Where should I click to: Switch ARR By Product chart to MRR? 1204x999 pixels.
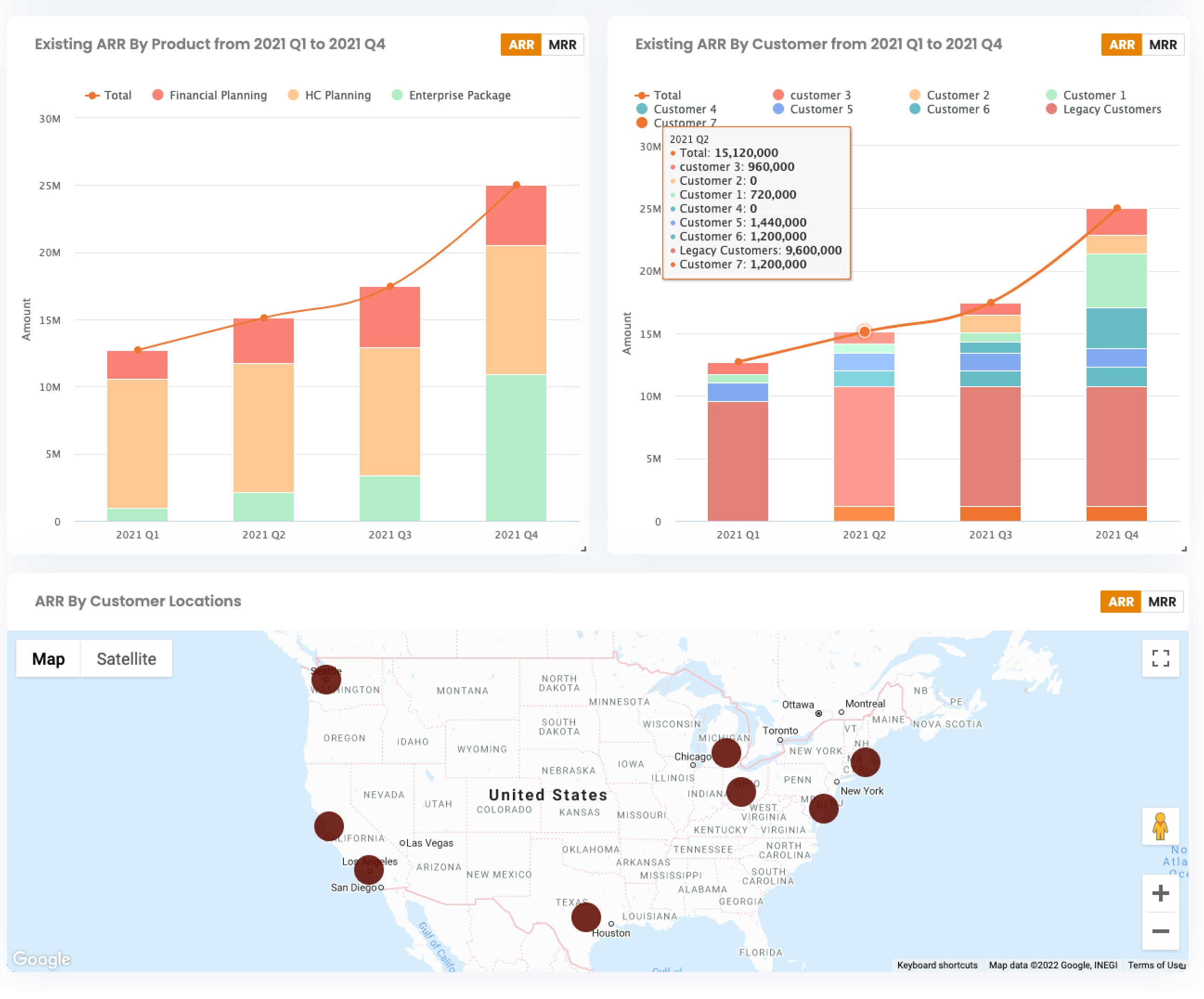562,45
